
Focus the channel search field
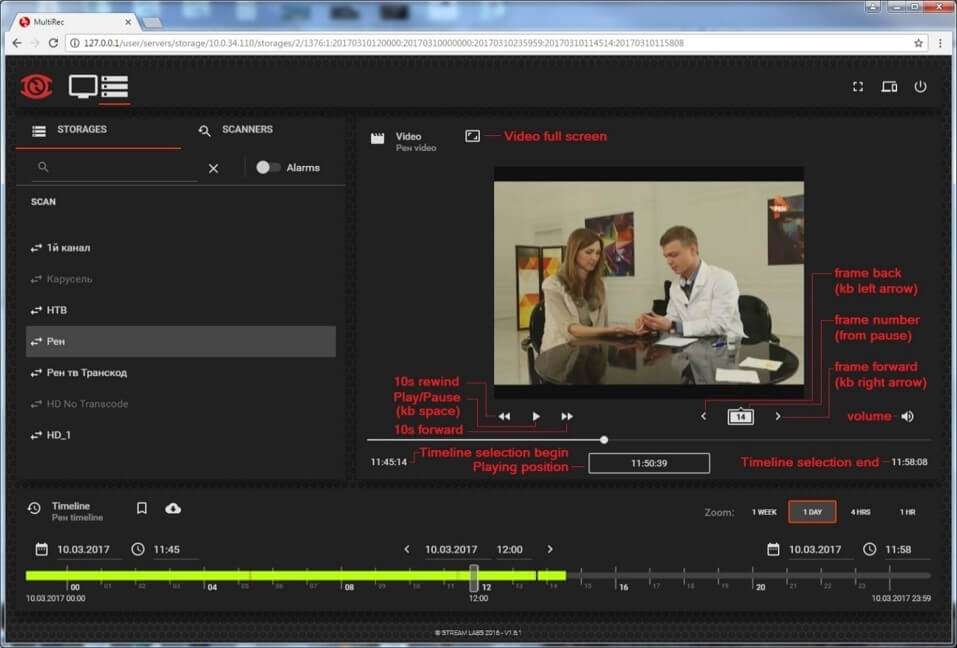(115, 167)
